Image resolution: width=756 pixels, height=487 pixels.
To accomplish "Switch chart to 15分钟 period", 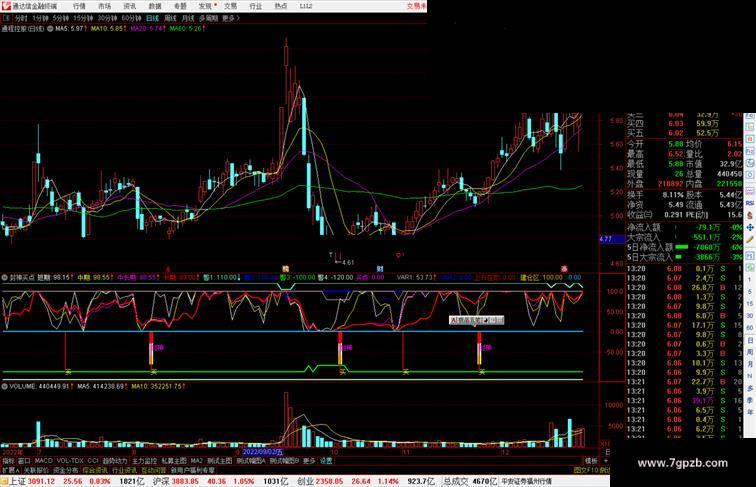I will [83, 18].
